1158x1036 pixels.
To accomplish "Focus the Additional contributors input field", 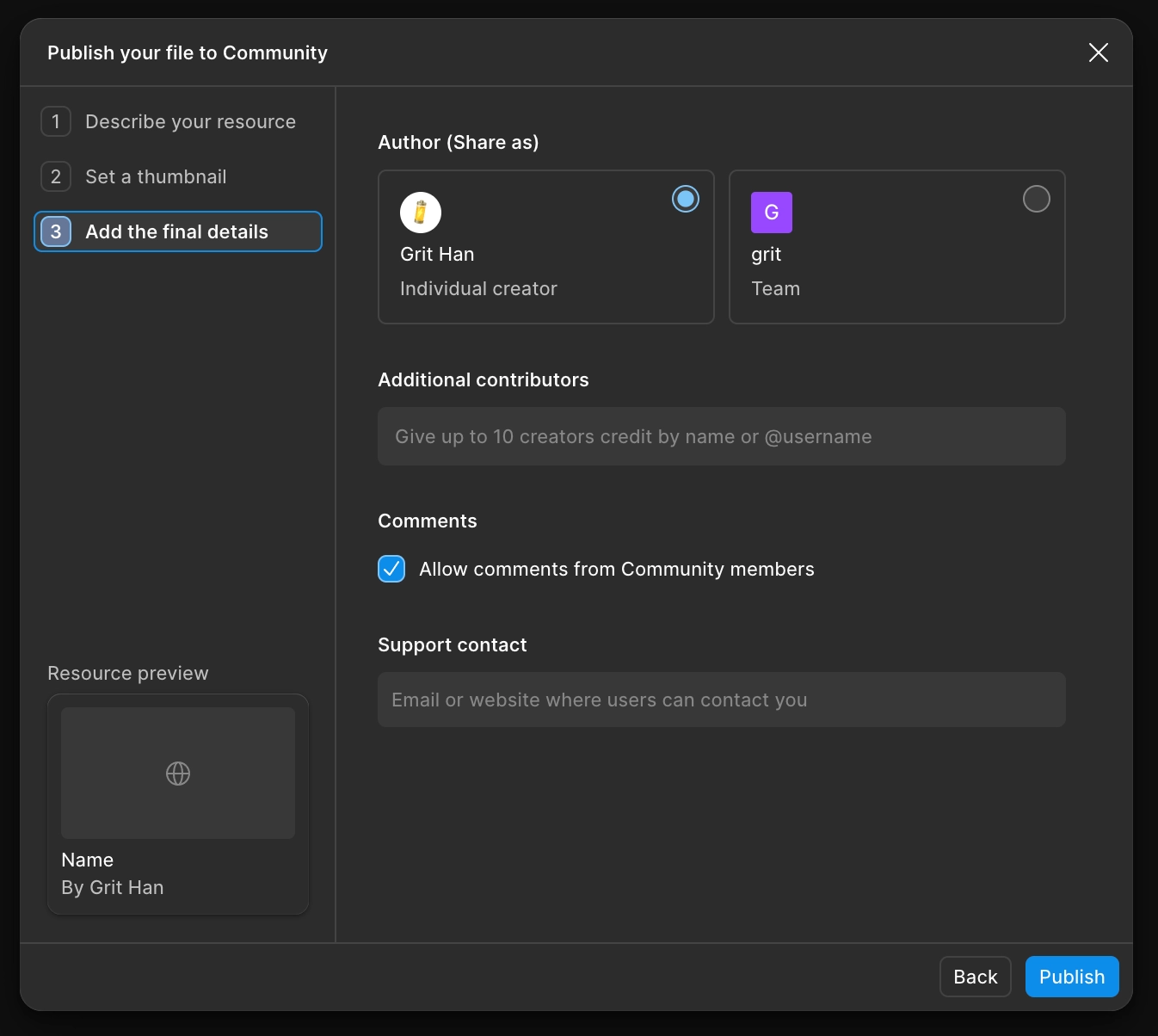I will pos(721,436).
